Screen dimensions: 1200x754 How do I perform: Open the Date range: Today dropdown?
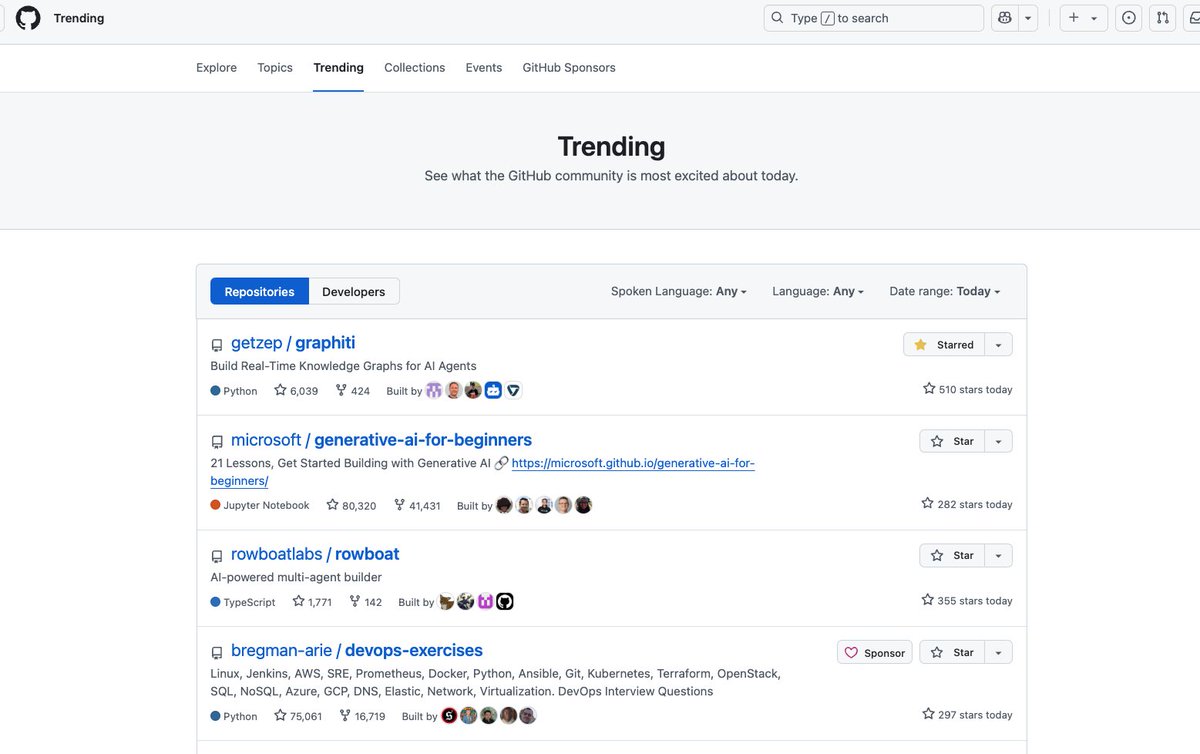(x=945, y=292)
